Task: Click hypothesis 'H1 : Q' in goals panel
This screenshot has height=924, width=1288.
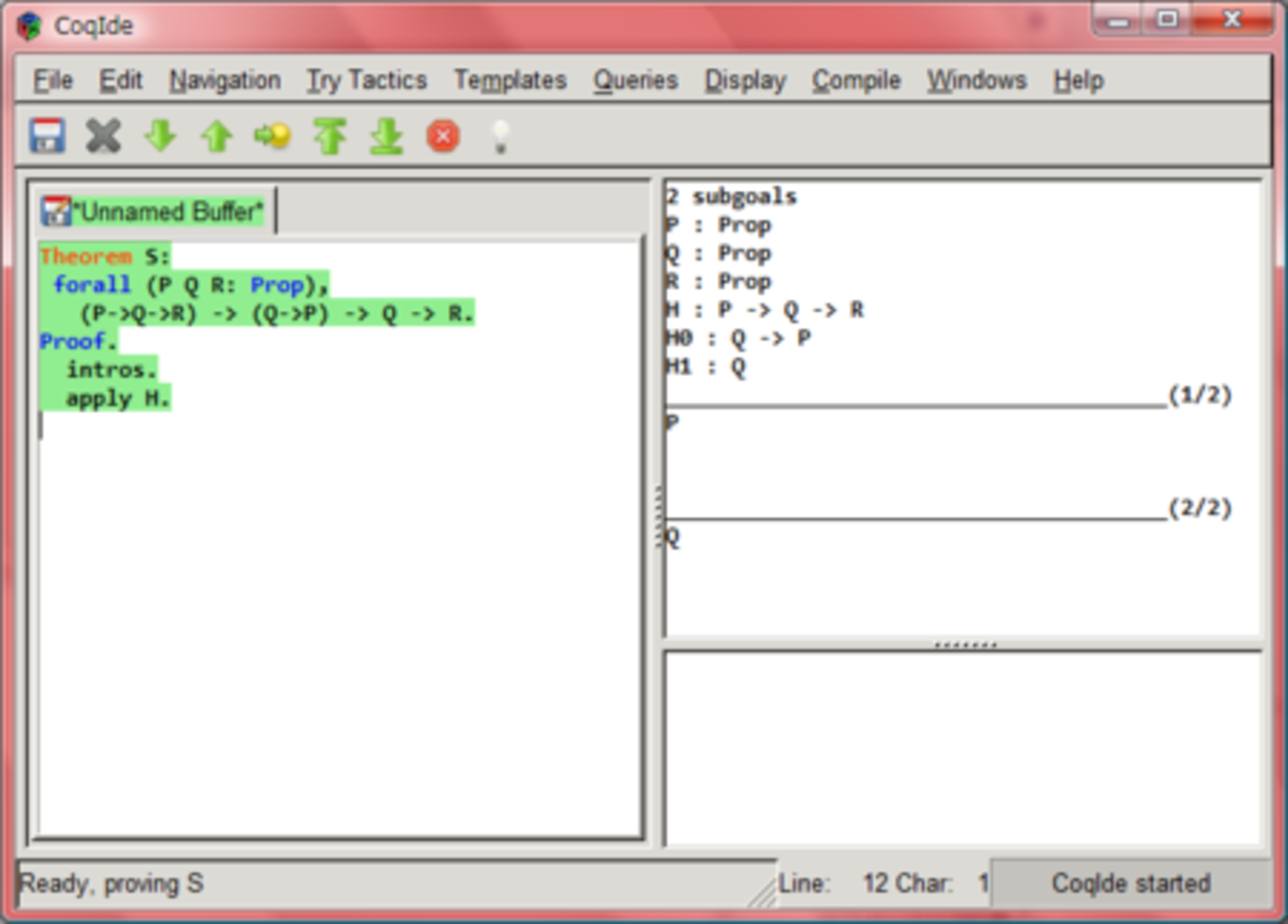Action: tap(705, 367)
